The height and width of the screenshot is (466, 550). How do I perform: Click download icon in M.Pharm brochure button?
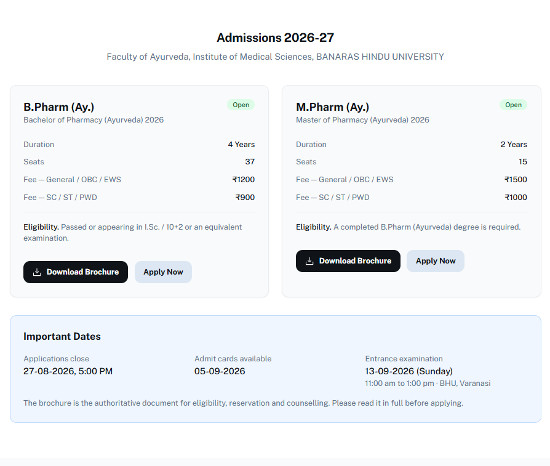309,261
